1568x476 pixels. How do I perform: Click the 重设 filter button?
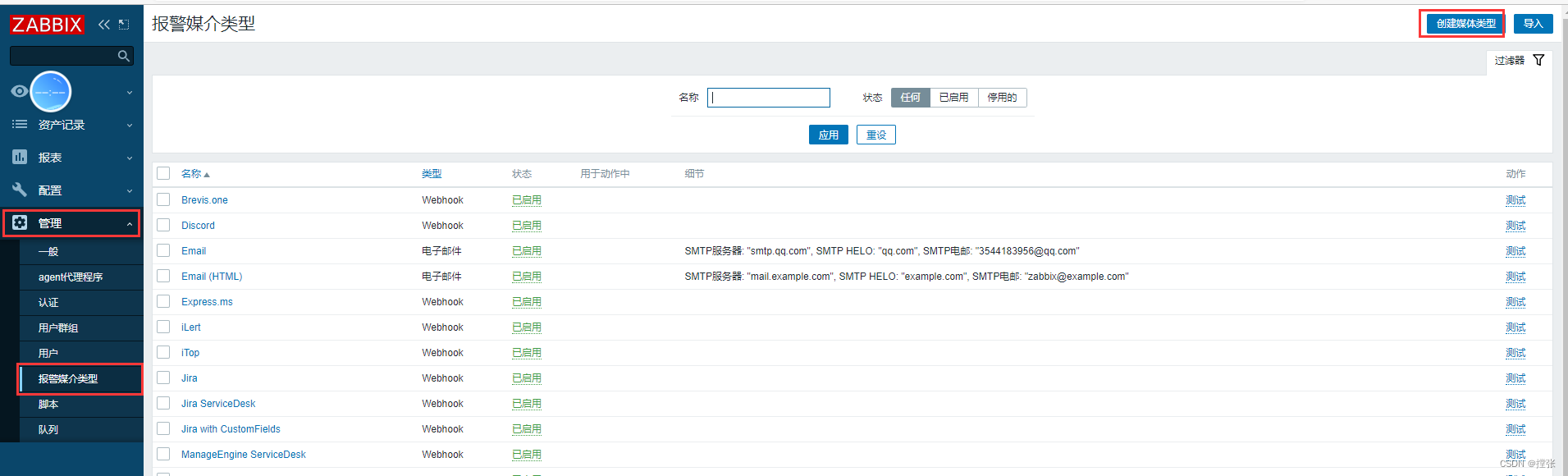coord(876,135)
